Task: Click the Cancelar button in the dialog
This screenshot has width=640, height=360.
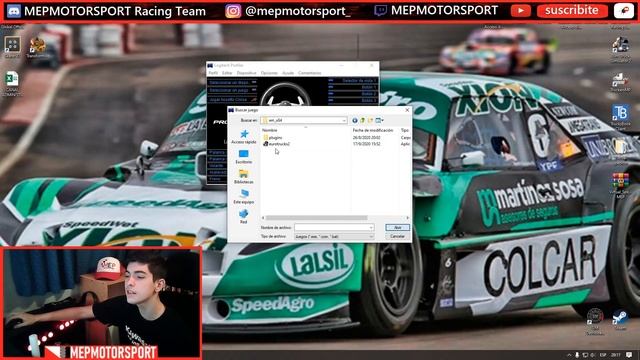Action: pos(398,236)
